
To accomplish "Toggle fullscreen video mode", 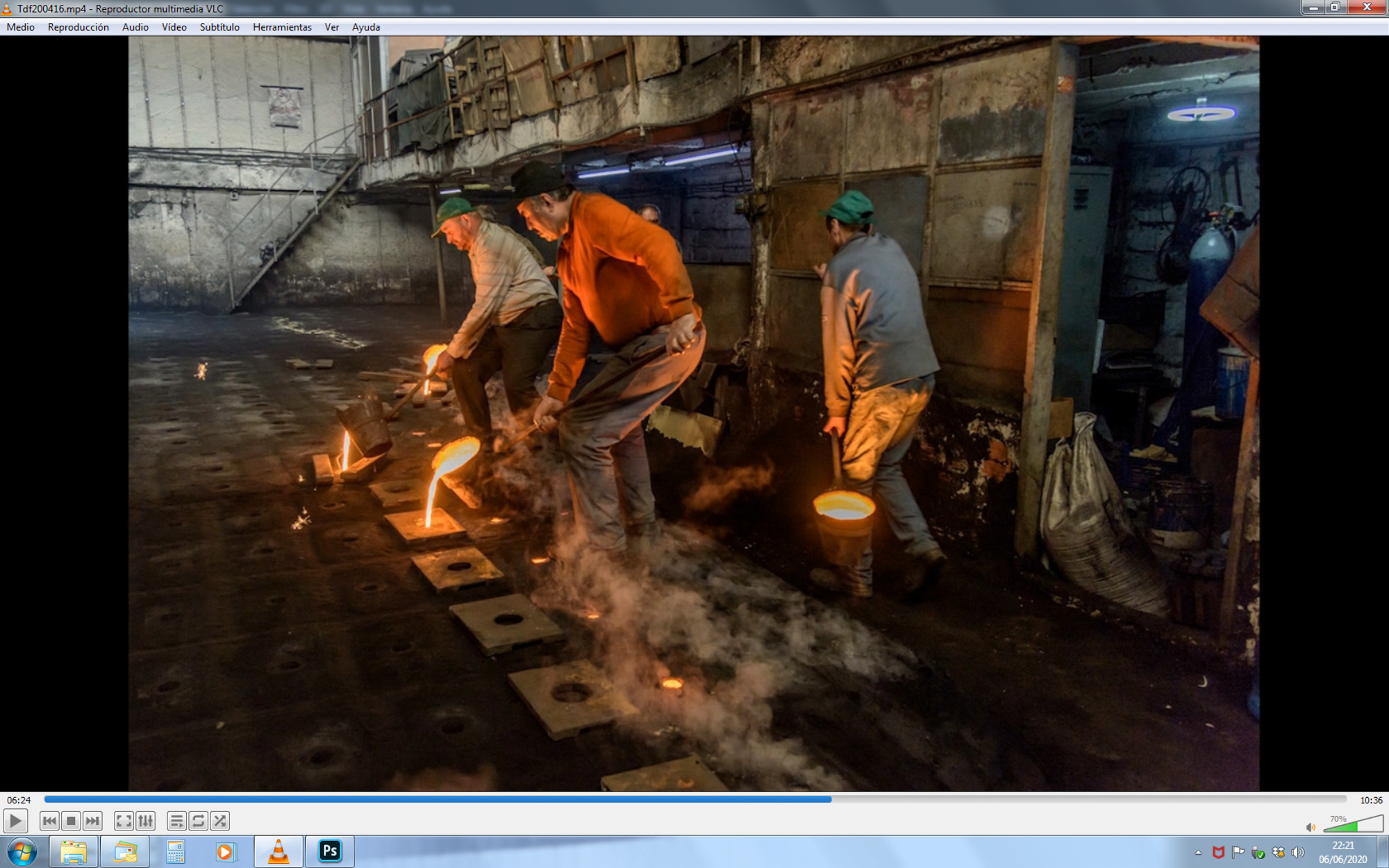I will [x=124, y=821].
